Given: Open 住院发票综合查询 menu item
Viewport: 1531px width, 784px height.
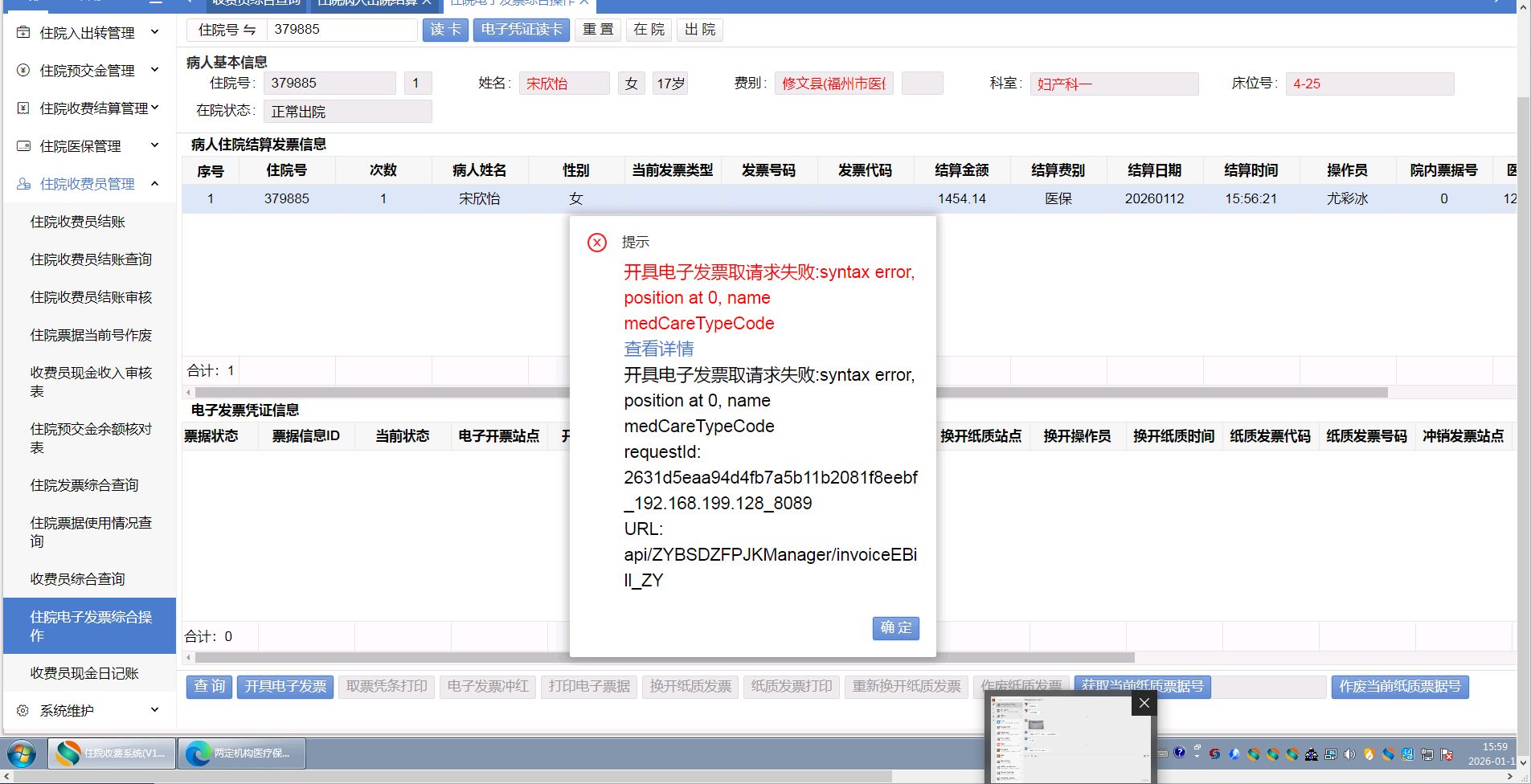Looking at the screenshot, I should click(x=89, y=485).
